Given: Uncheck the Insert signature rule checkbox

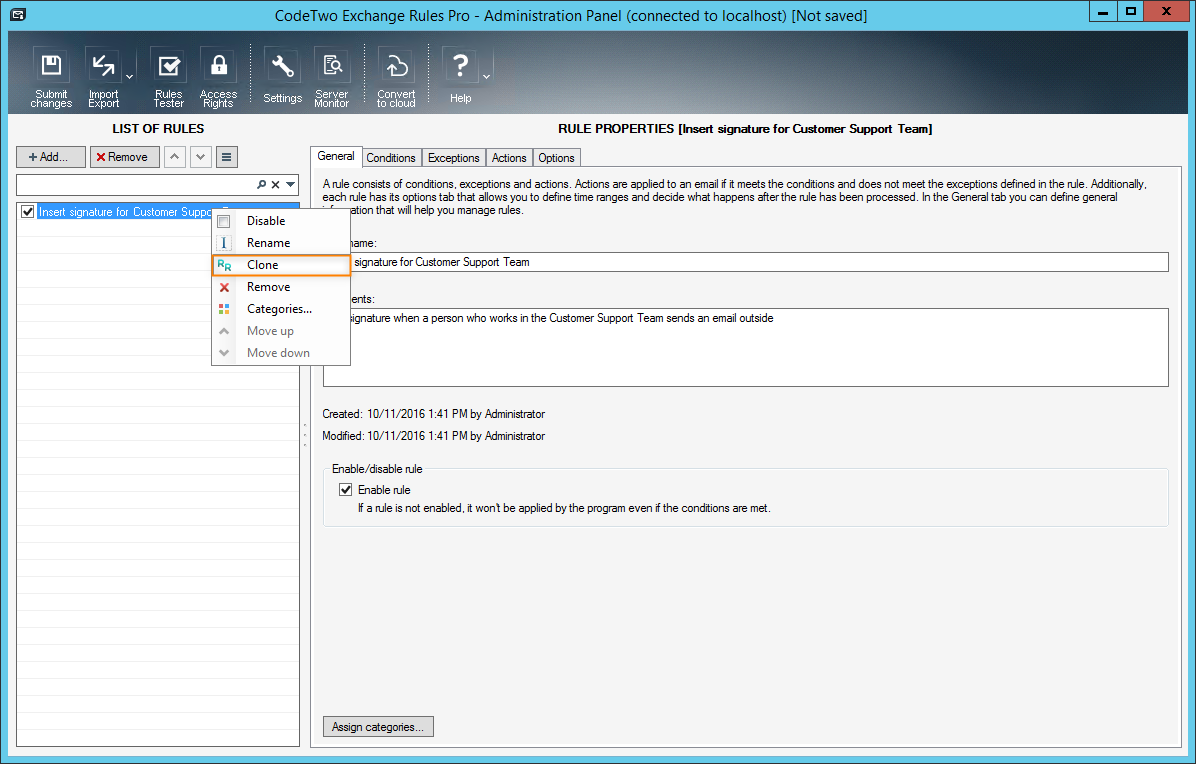Looking at the screenshot, I should click(x=28, y=212).
